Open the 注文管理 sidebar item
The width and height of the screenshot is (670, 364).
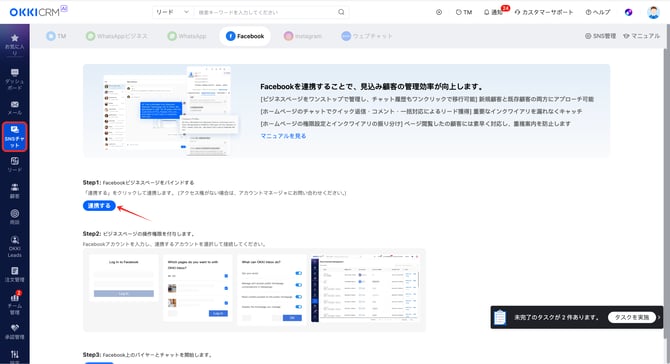pos(15,275)
